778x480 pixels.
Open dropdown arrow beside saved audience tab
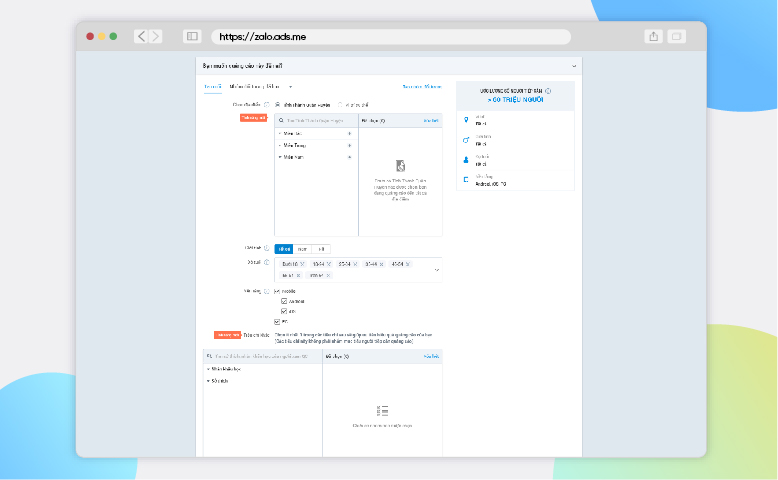pos(290,87)
